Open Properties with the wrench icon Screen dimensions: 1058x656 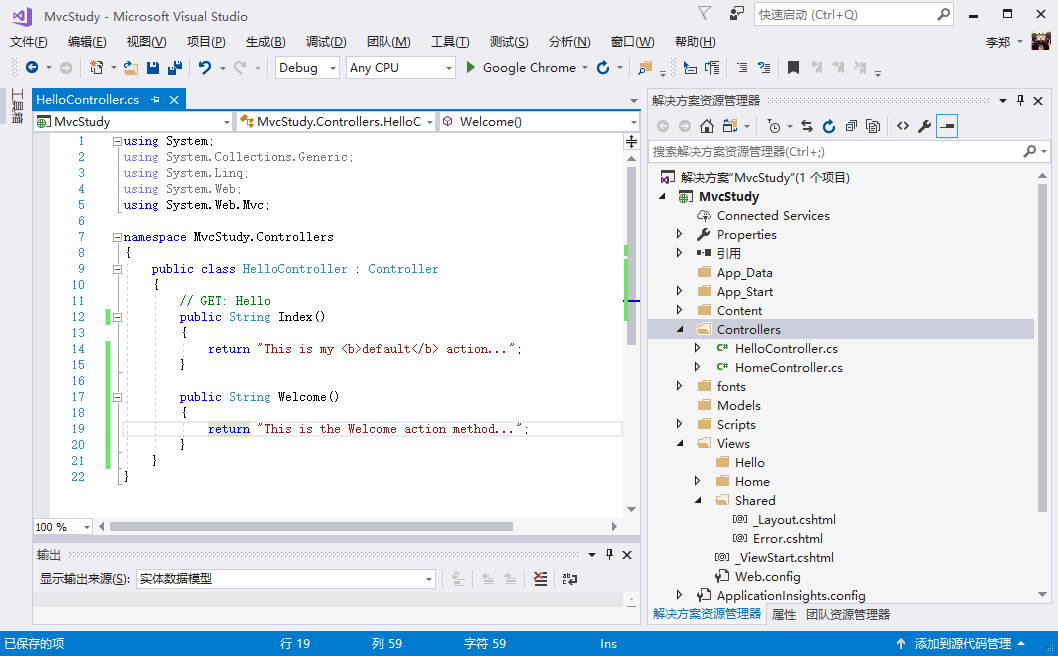tap(925, 126)
